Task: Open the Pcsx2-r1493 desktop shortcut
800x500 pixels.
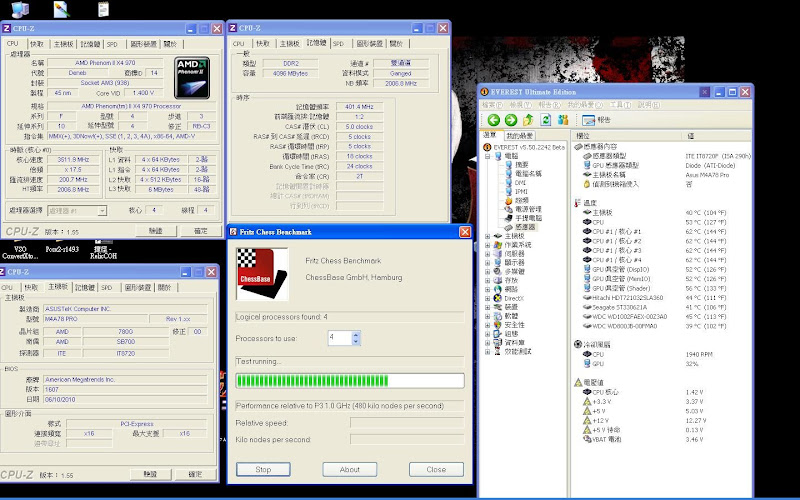Action: tap(62, 248)
